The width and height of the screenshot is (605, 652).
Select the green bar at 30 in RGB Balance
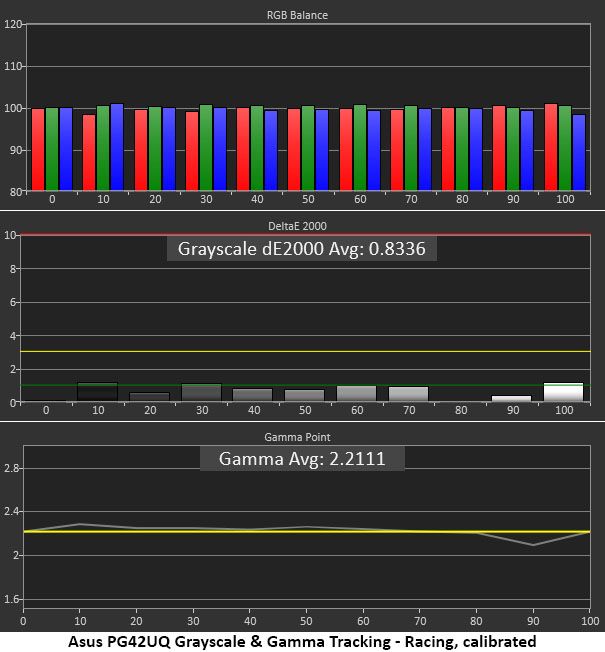coord(206,148)
